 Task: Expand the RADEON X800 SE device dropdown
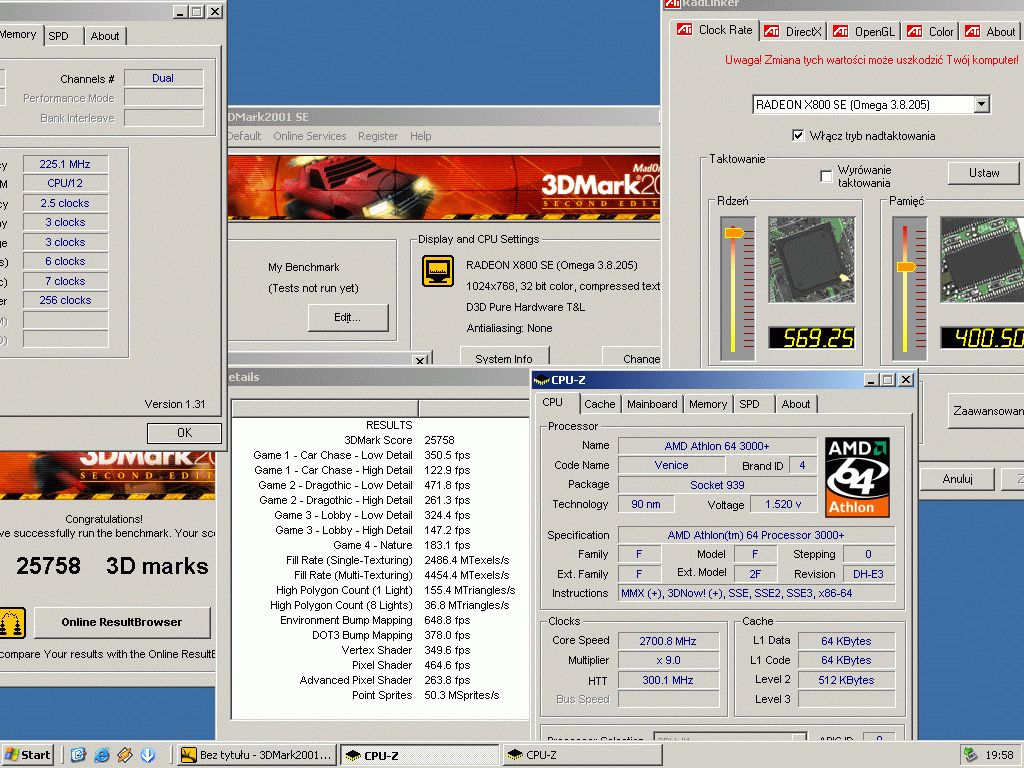coord(981,104)
